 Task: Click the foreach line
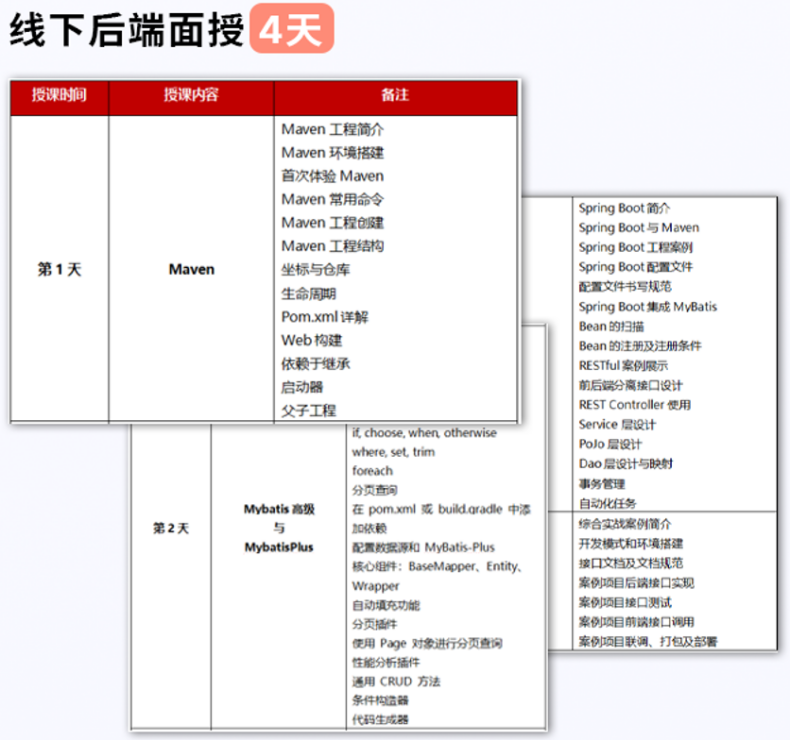coord(372,471)
